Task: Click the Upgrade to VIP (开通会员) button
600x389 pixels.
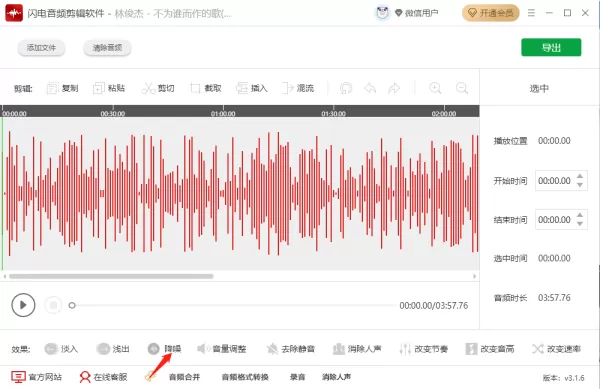Action: coord(491,13)
